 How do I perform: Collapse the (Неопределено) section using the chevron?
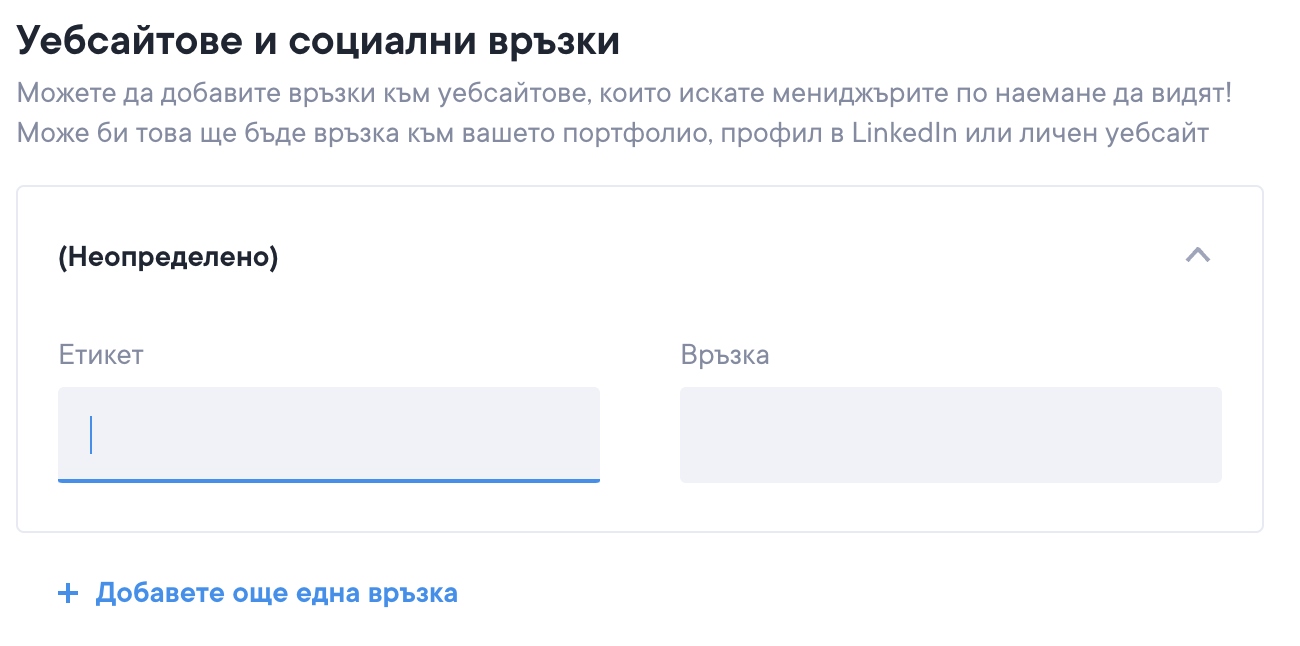1197,256
